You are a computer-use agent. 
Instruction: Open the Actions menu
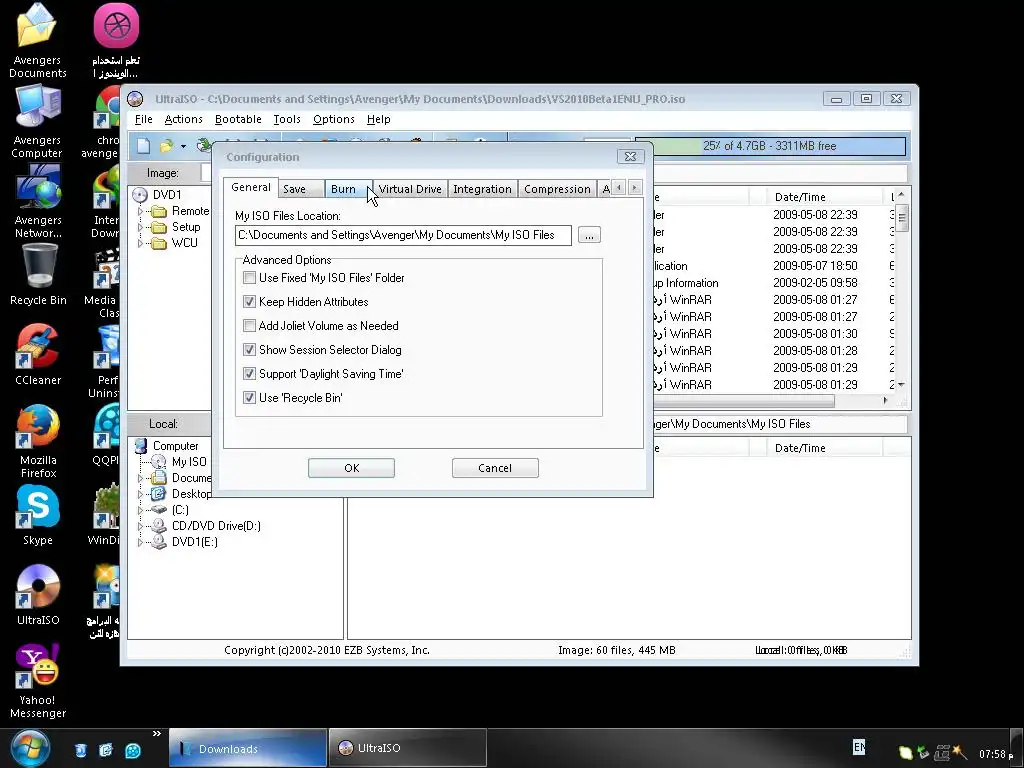[x=184, y=119]
